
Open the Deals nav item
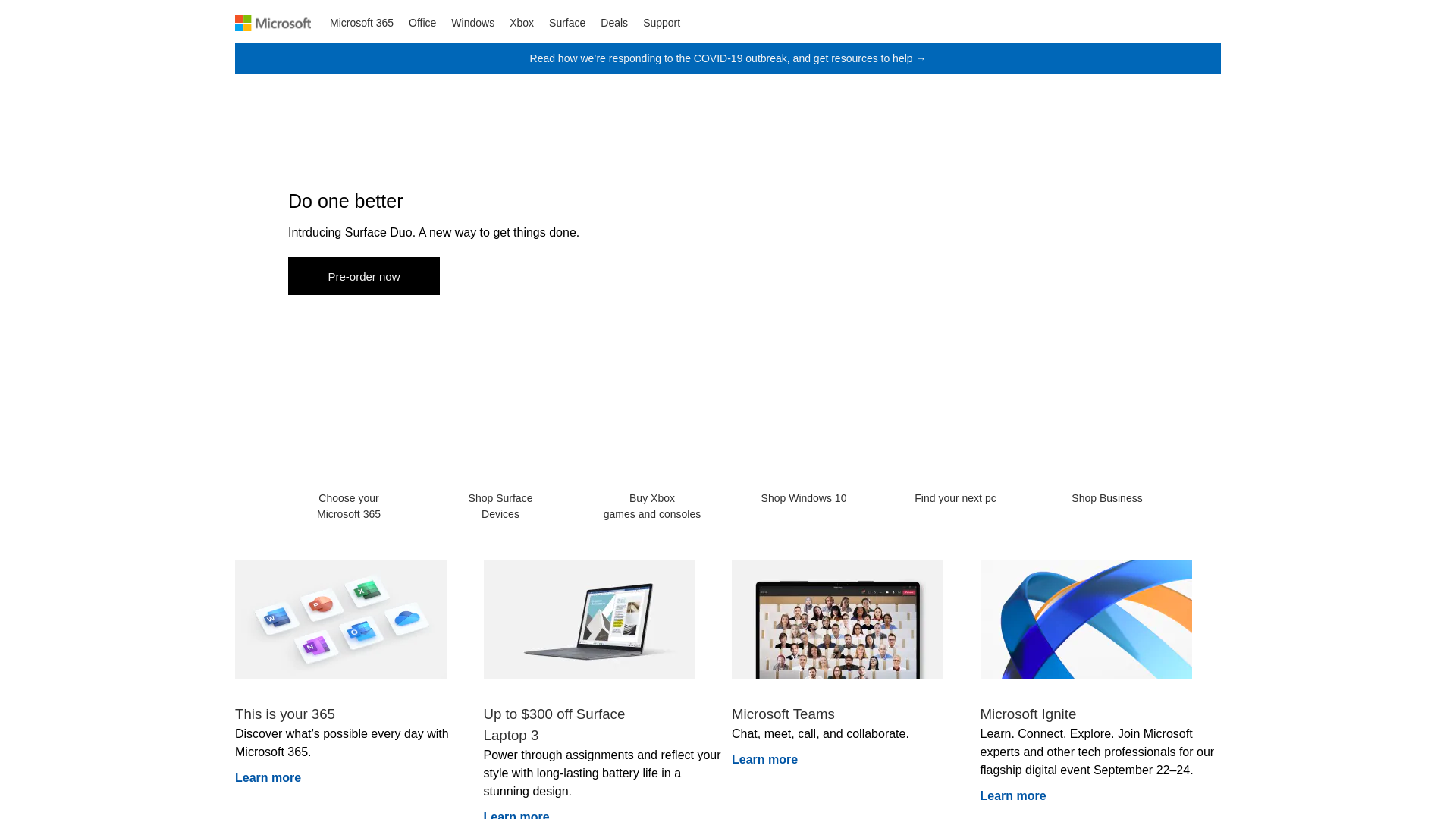[x=614, y=23]
